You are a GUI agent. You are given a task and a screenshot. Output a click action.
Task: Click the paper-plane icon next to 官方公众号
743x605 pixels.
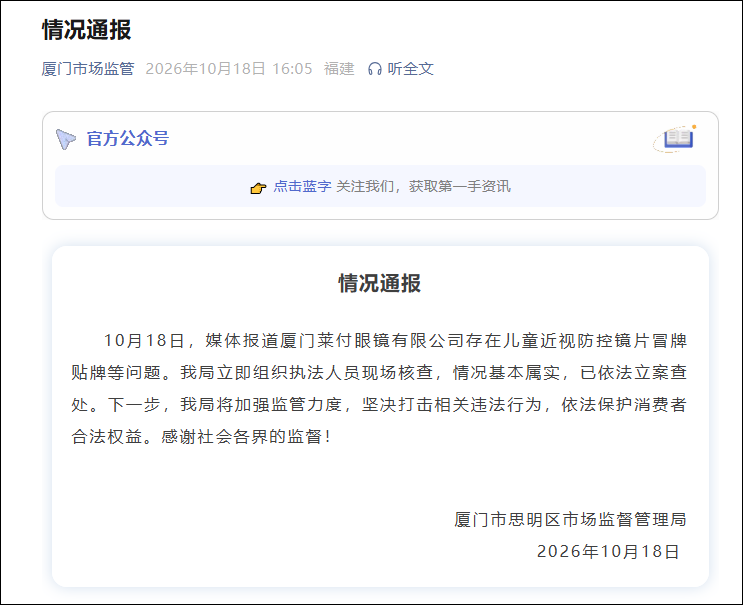(65, 139)
